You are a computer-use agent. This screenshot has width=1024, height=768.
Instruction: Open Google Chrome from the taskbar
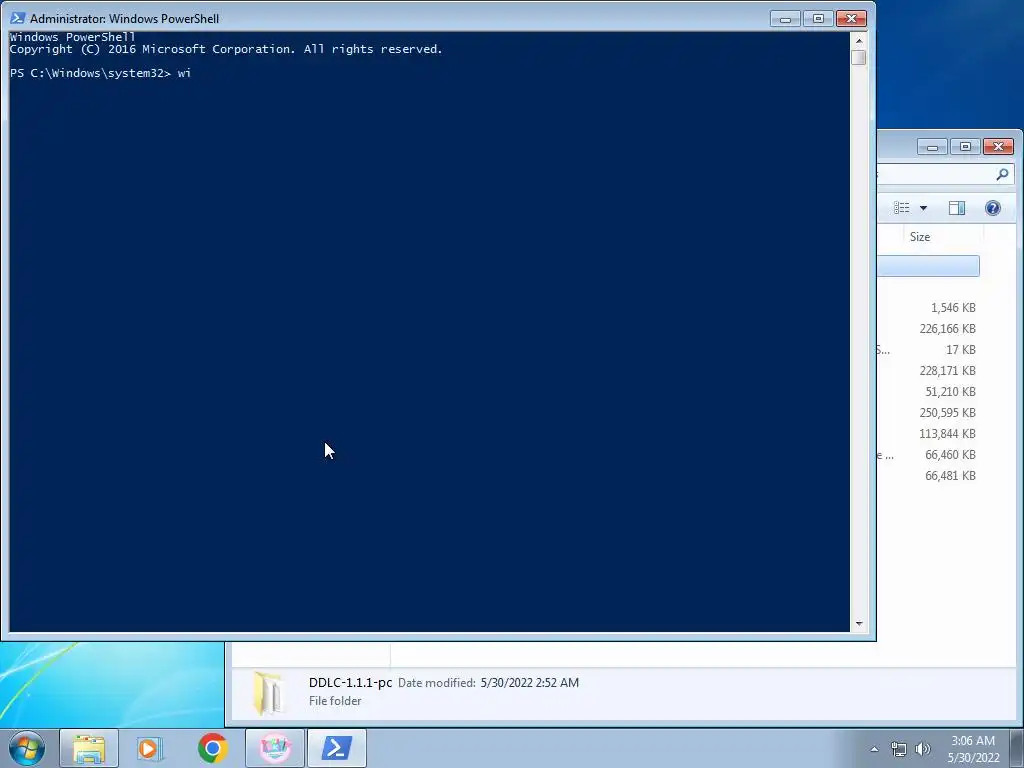click(212, 748)
